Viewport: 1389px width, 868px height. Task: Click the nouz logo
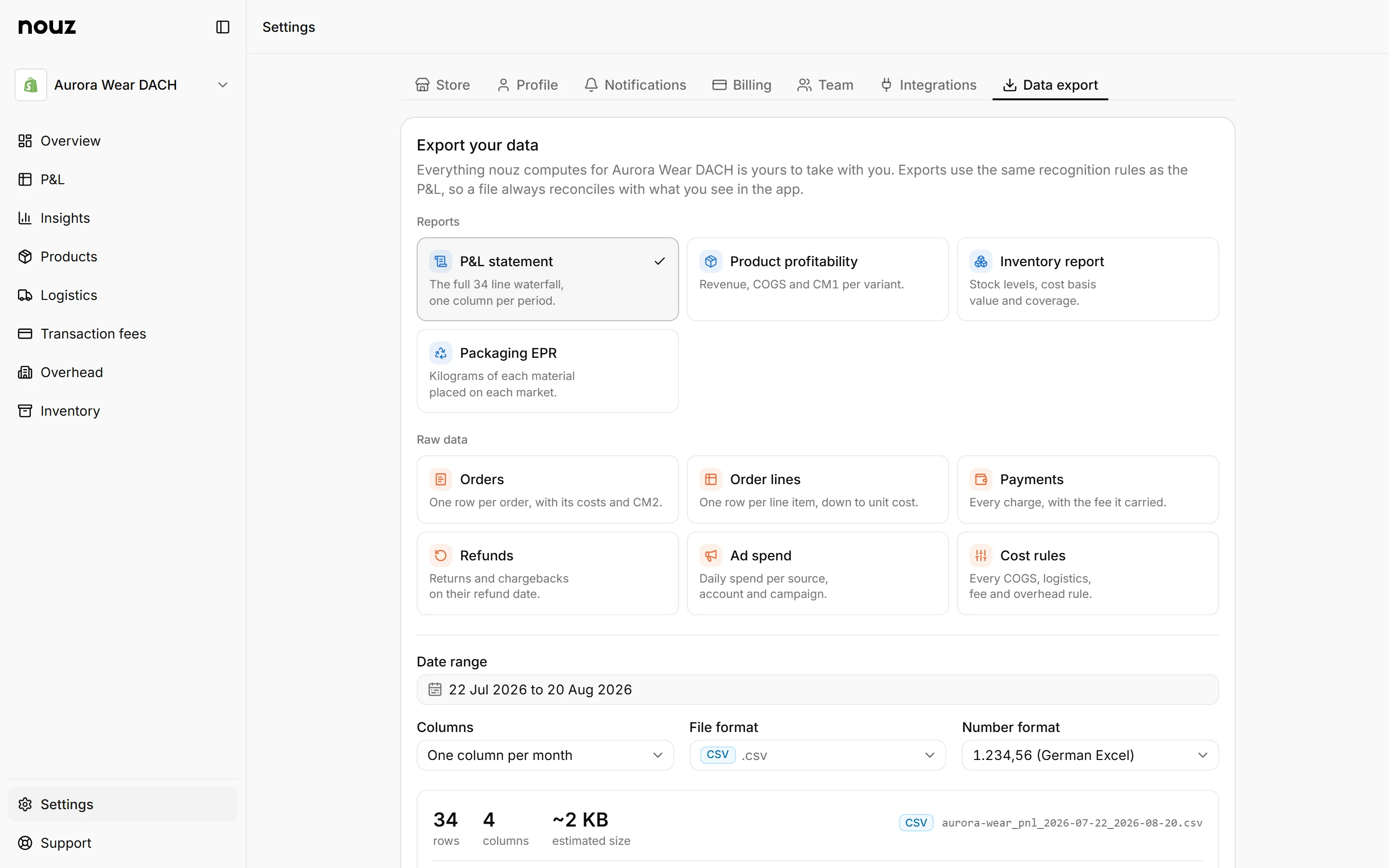click(47, 27)
